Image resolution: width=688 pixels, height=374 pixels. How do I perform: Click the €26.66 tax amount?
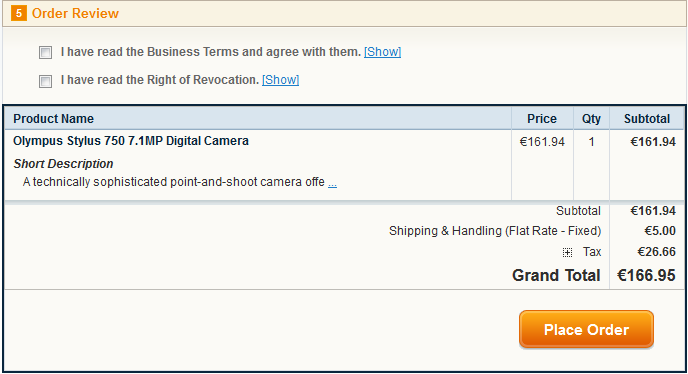point(656,252)
